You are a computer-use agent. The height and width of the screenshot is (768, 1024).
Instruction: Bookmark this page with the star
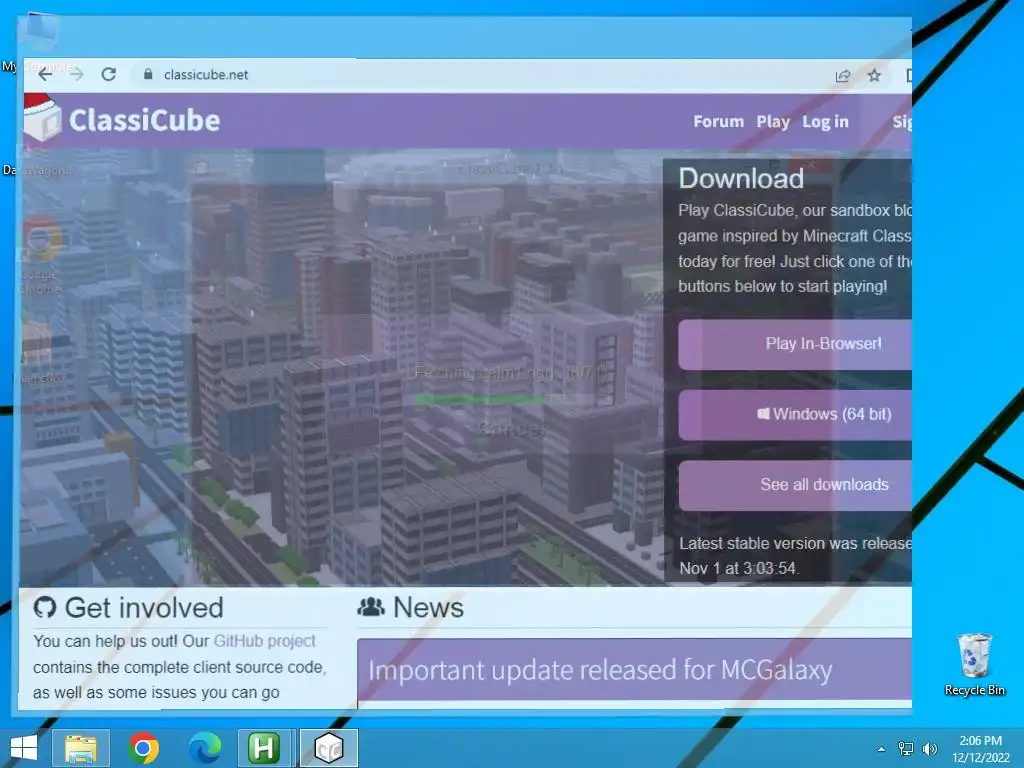click(x=874, y=75)
